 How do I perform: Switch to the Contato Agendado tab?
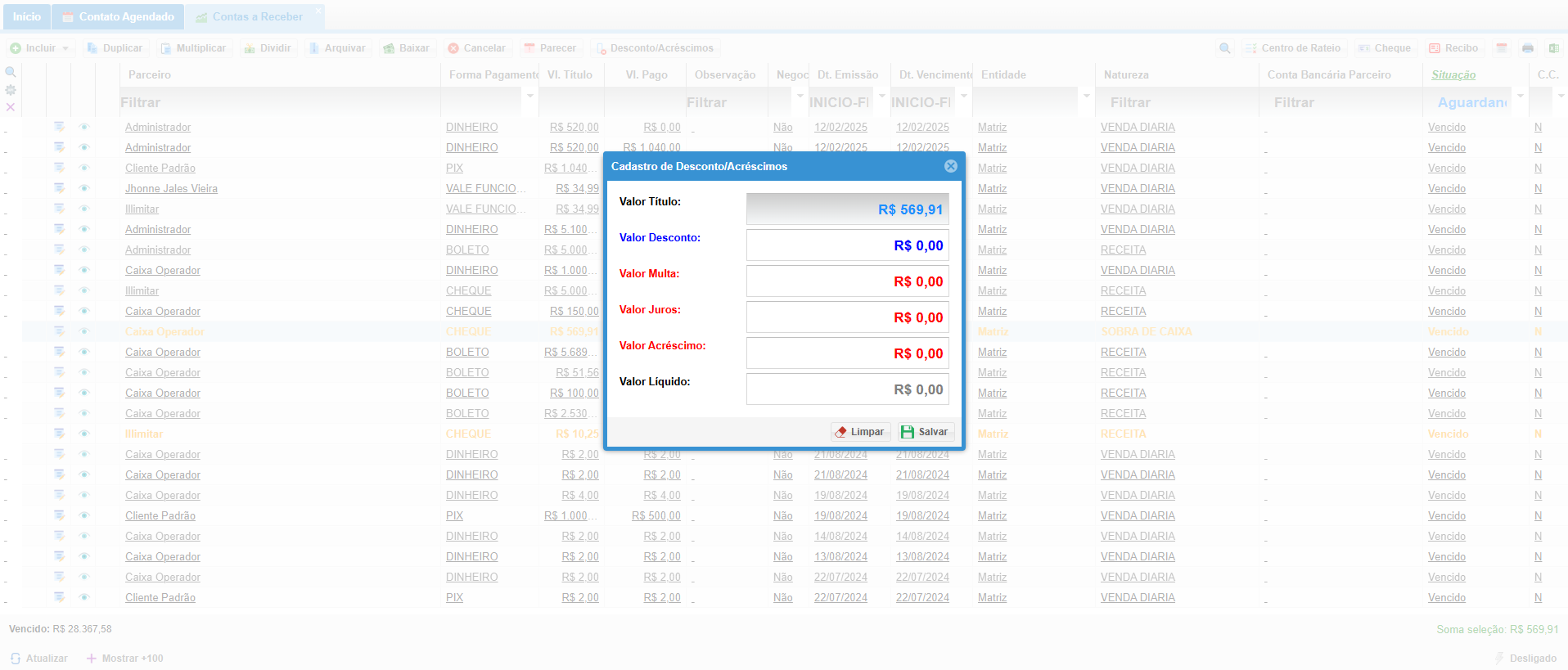tap(118, 16)
